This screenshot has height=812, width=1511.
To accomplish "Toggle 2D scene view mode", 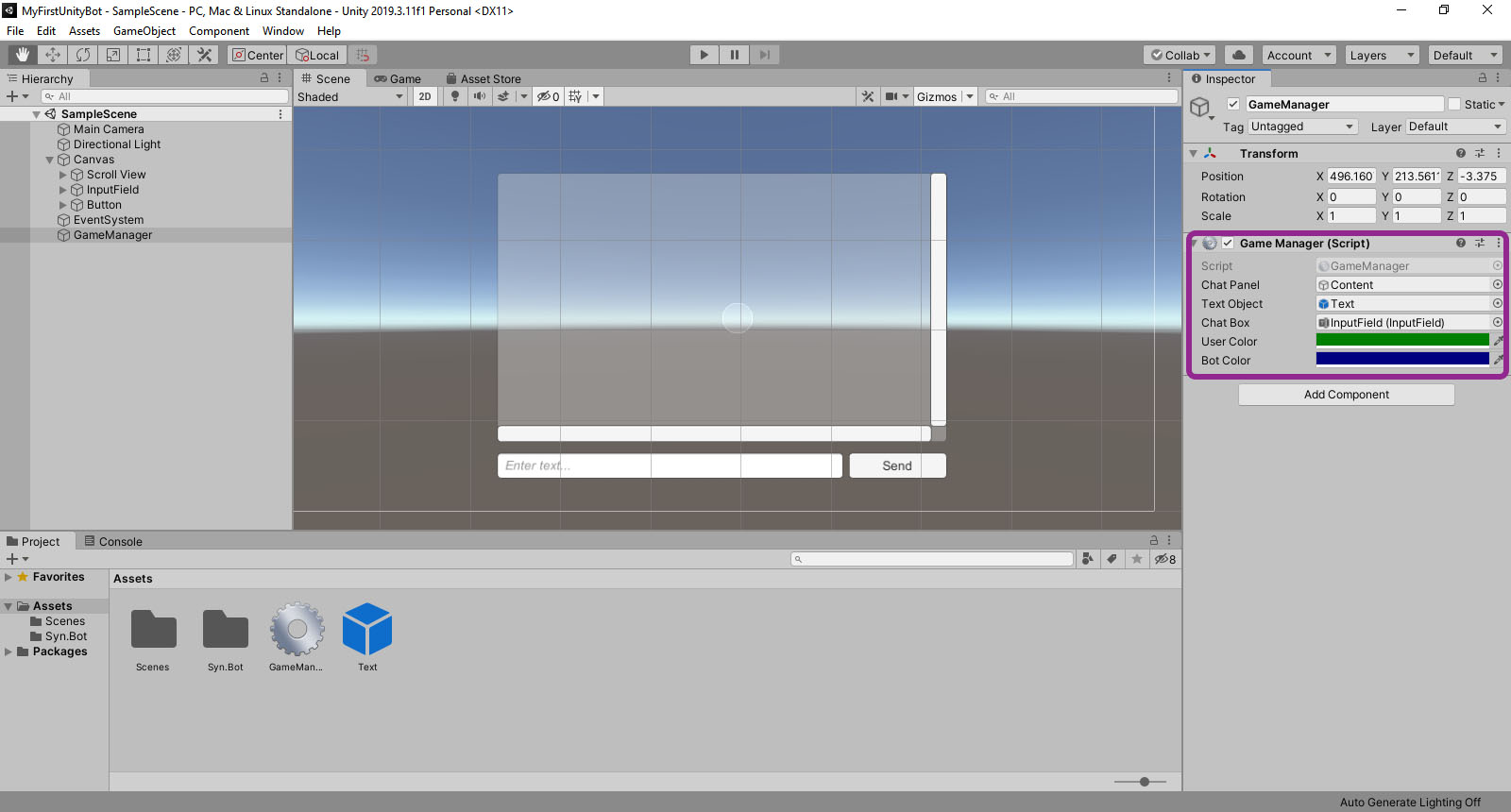I will pyautogui.click(x=425, y=96).
